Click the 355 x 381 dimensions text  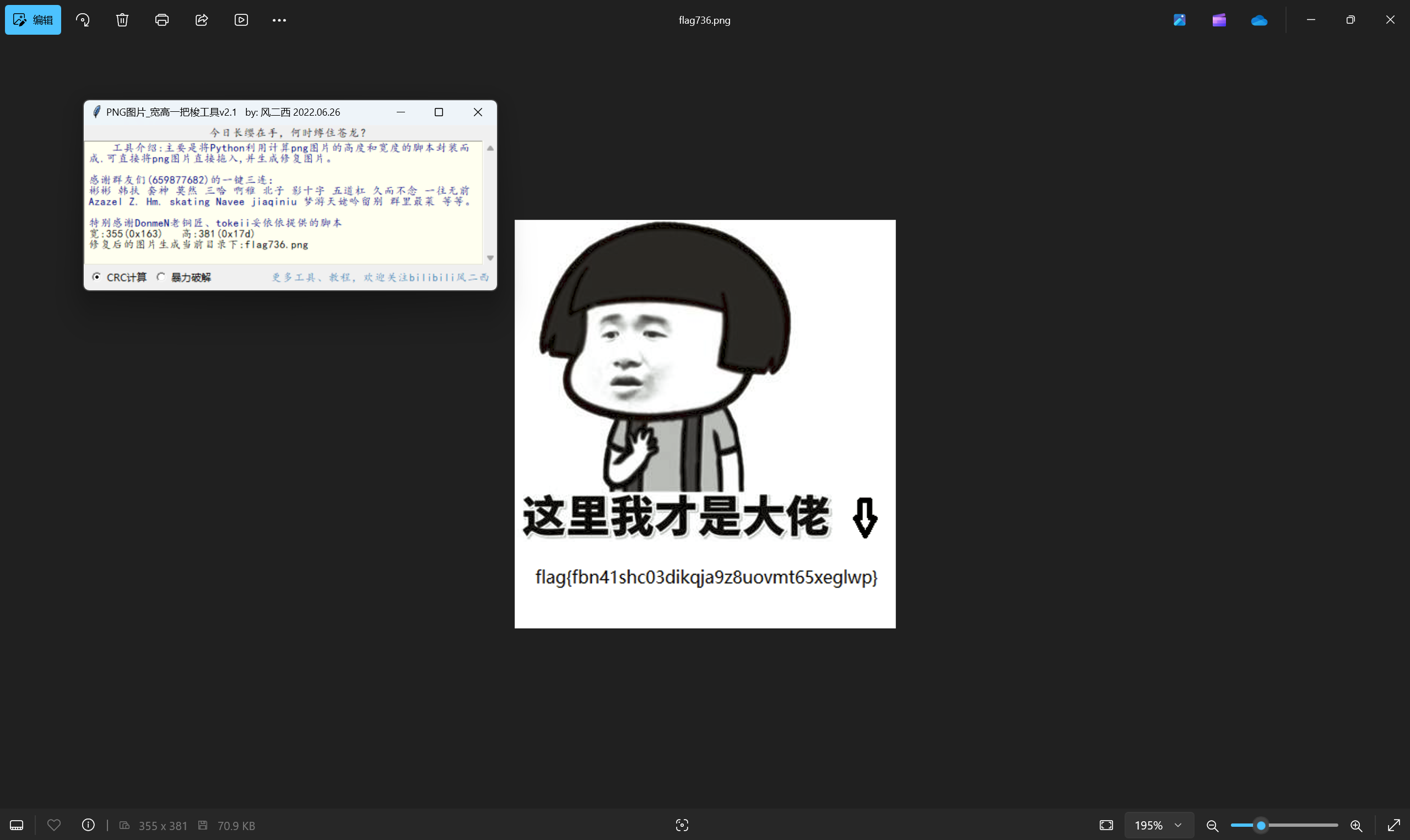[163, 826]
